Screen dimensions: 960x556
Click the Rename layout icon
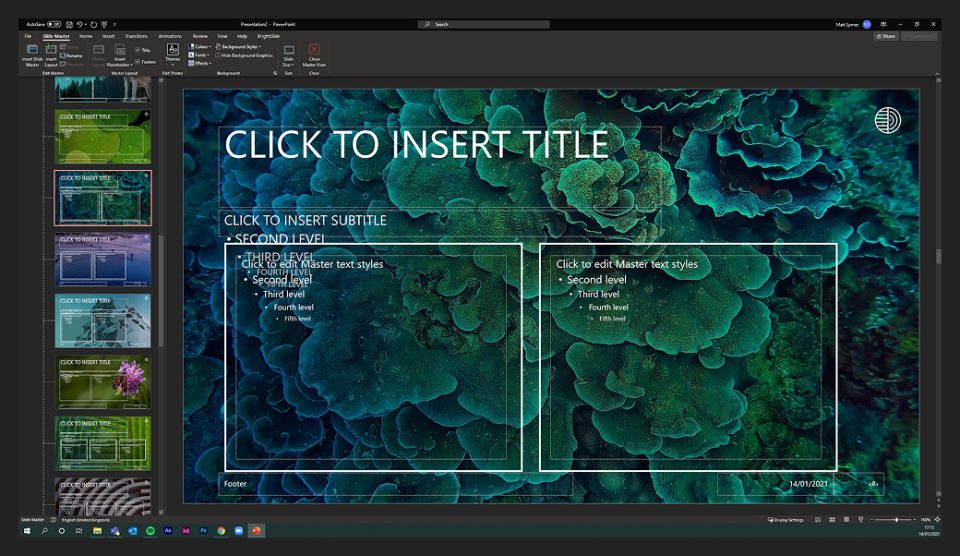pos(71,56)
